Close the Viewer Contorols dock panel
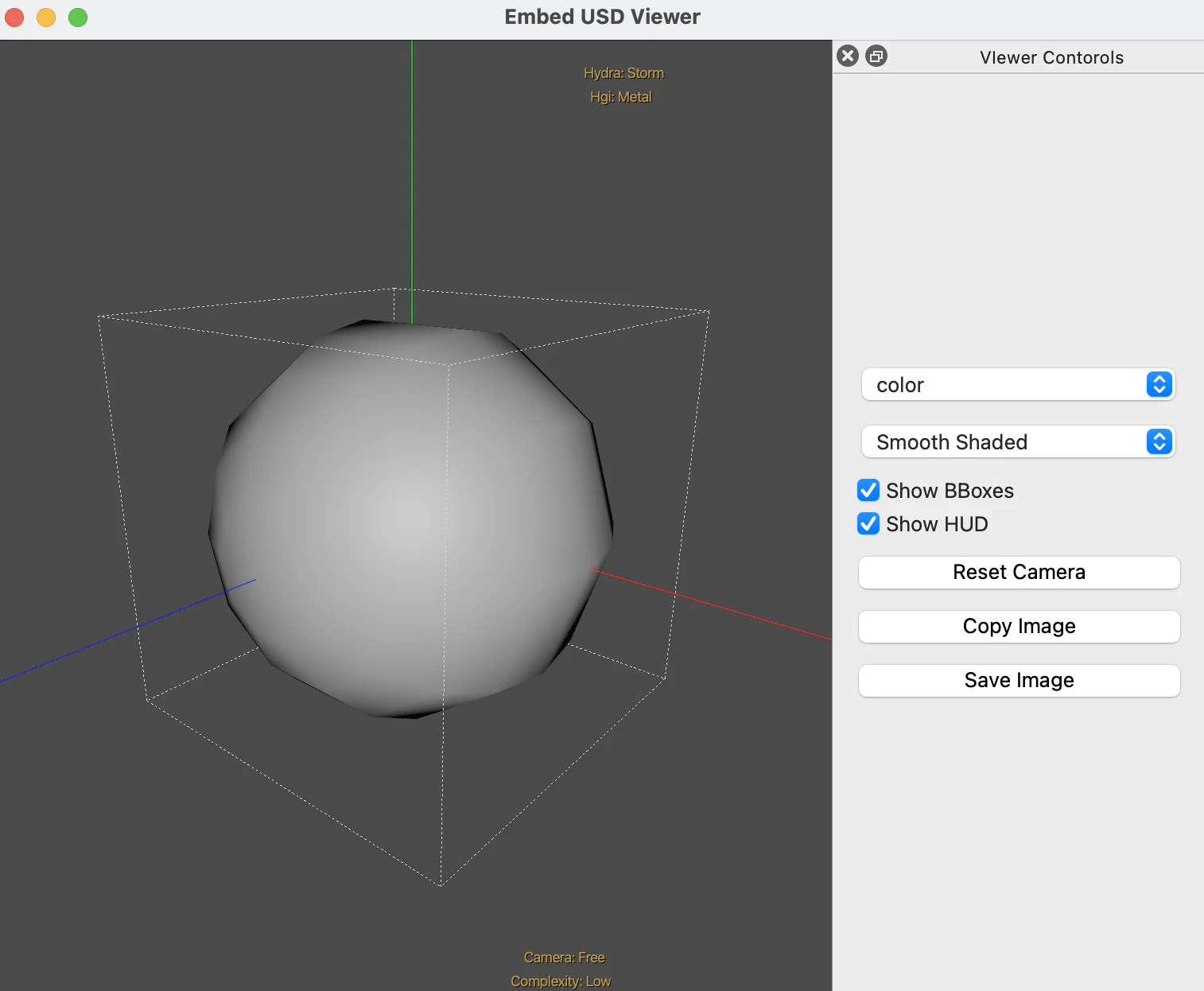Image resolution: width=1204 pixels, height=991 pixels. (848, 56)
